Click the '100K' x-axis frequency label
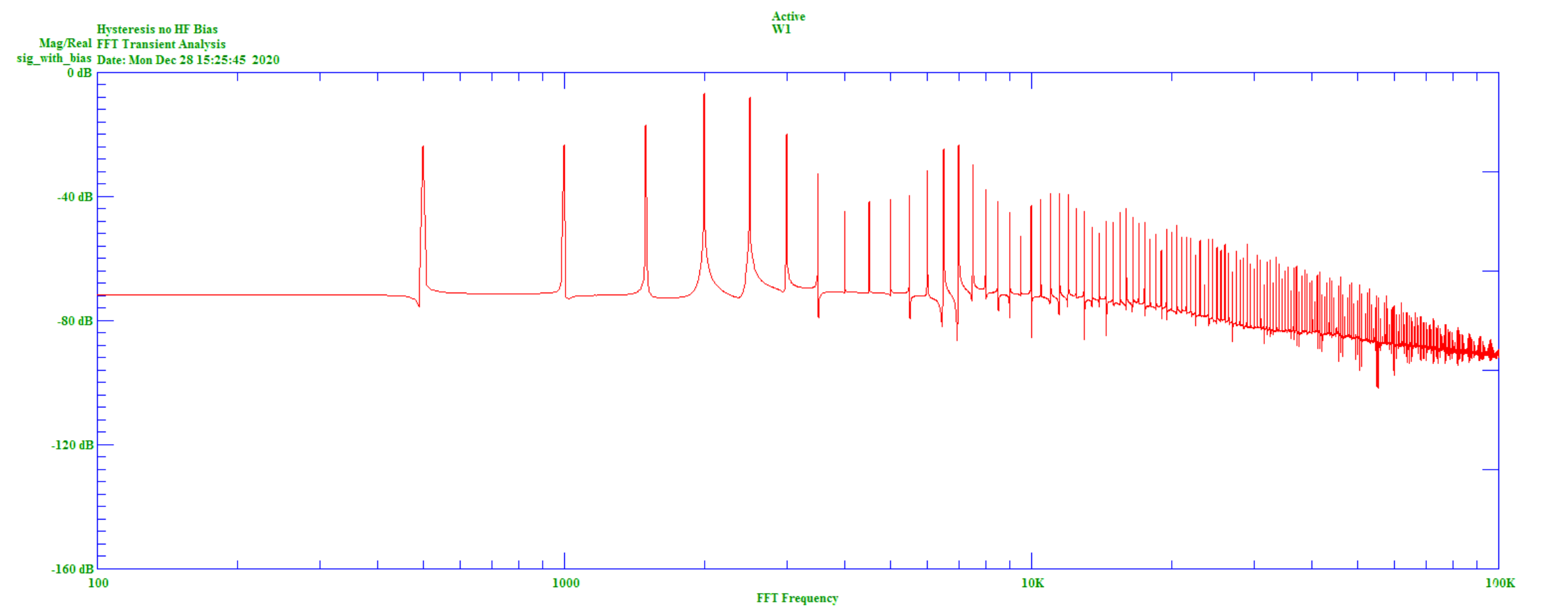This screenshot has height=614, width=1568. click(1500, 583)
